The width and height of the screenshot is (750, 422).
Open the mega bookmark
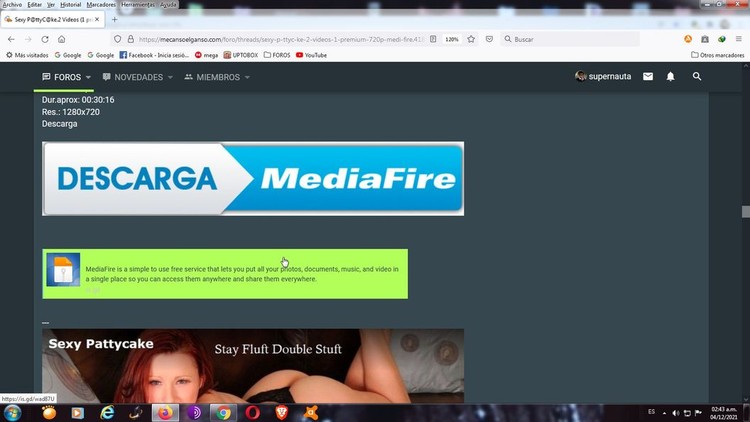(x=206, y=55)
